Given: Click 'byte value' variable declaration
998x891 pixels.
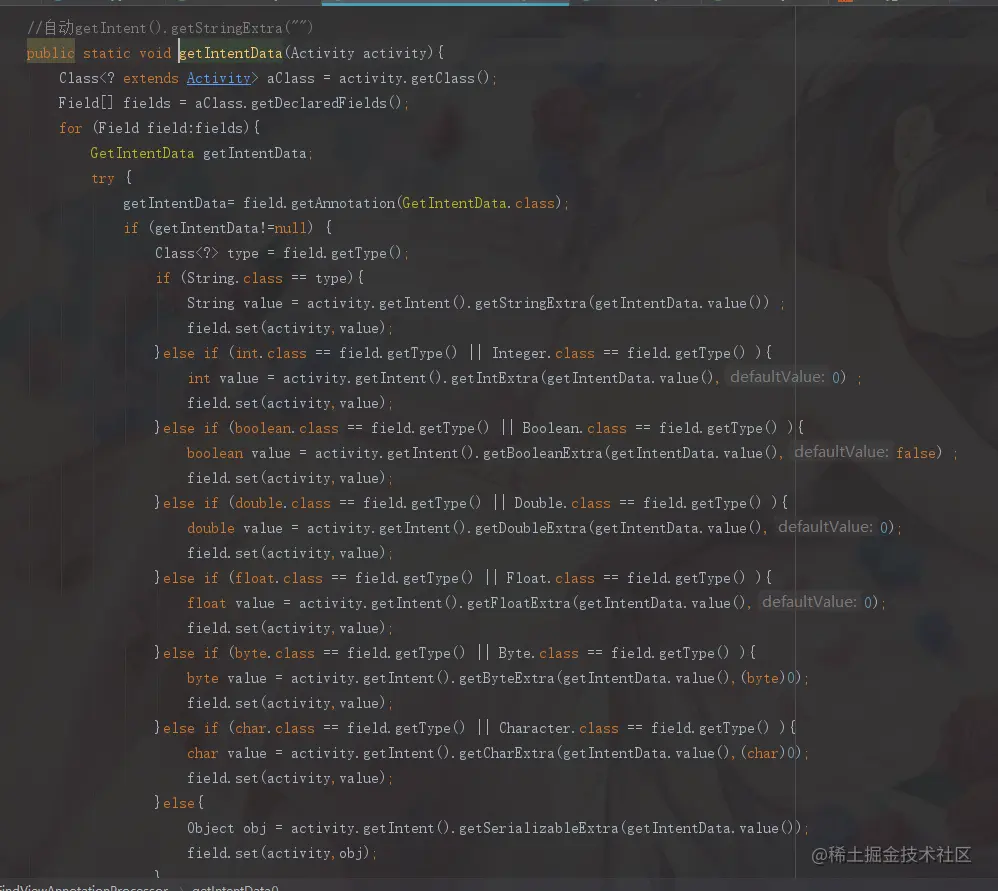Looking at the screenshot, I should click(x=227, y=678).
